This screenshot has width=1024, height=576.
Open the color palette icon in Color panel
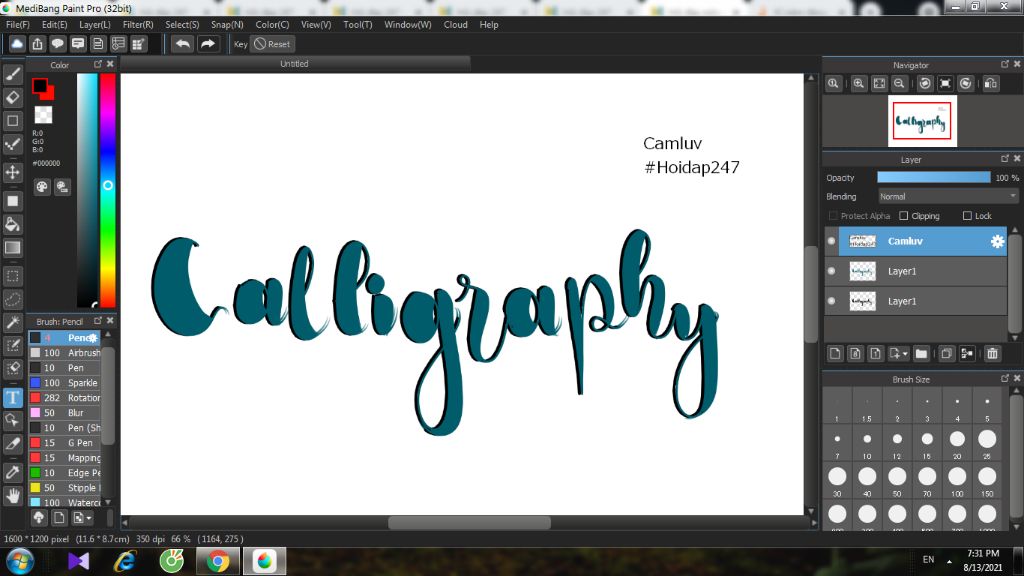click(42, 187)
